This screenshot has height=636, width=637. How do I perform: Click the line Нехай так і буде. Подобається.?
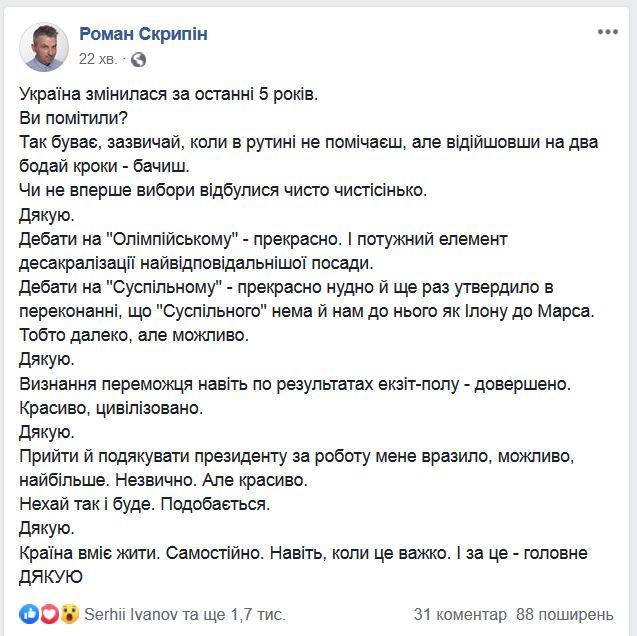click(145, 504)
